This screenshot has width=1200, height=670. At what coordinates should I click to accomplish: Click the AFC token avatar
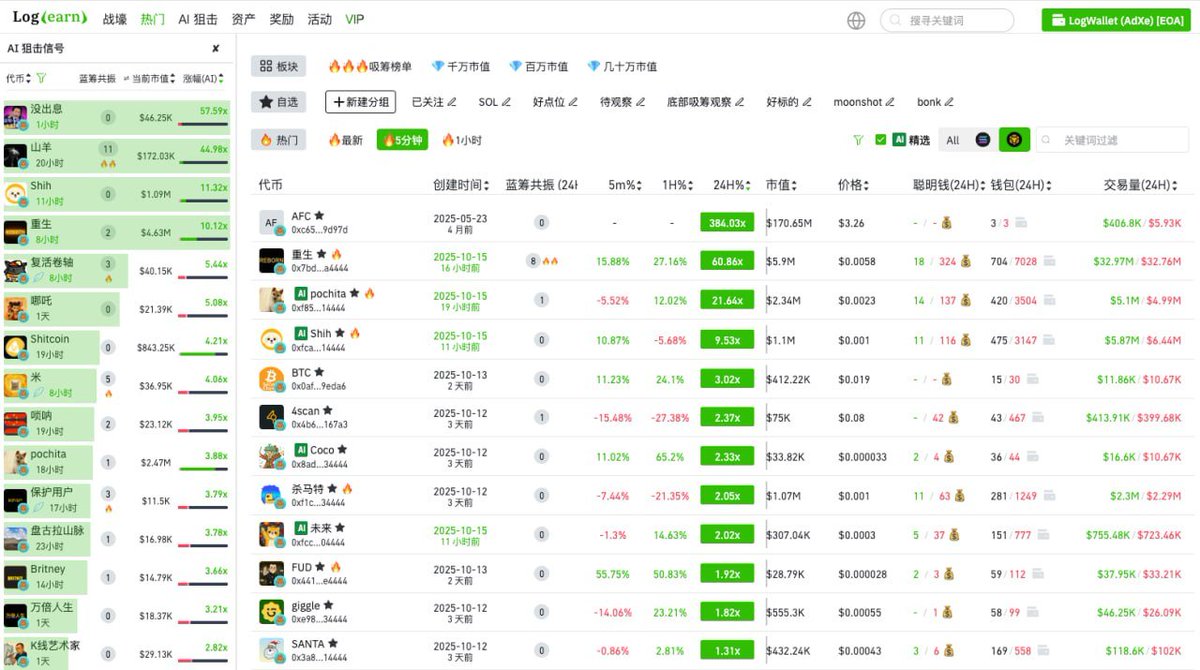pos(272,223)
